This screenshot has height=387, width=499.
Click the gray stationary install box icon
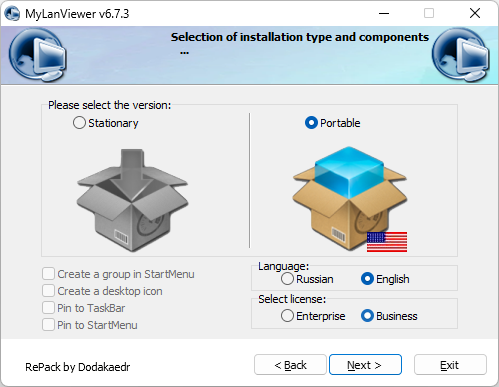click(x=132, y=200)
